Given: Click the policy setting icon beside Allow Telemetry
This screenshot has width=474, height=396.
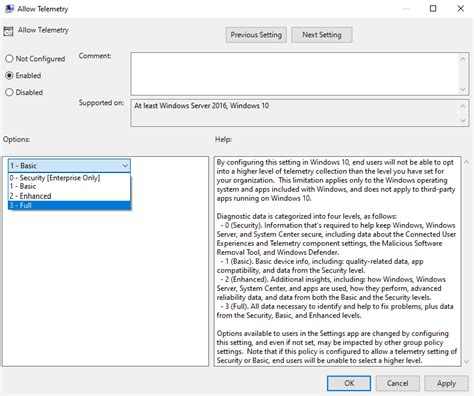Looking at the screenshot, I should pos(8,31).
